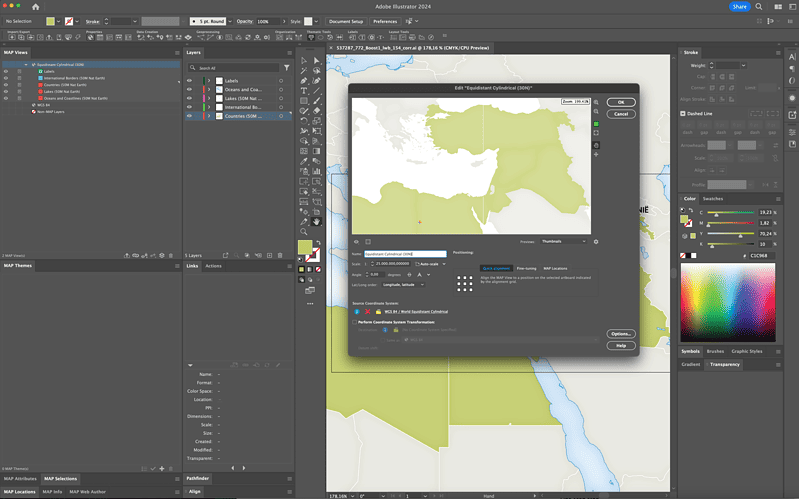This screenshot has width=799, height=499.
Task: Hide the Lakes (50M Nat... layer
Action: (189, 98)
